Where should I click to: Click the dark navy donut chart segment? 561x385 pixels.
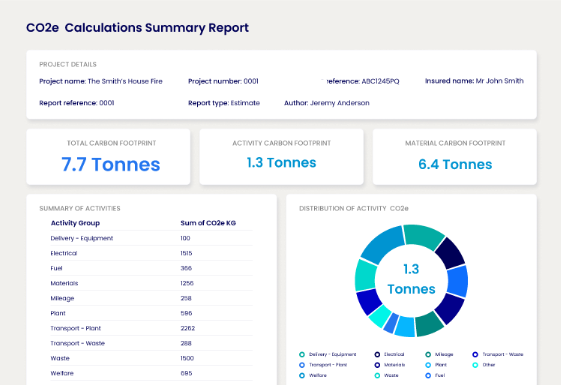450,253
